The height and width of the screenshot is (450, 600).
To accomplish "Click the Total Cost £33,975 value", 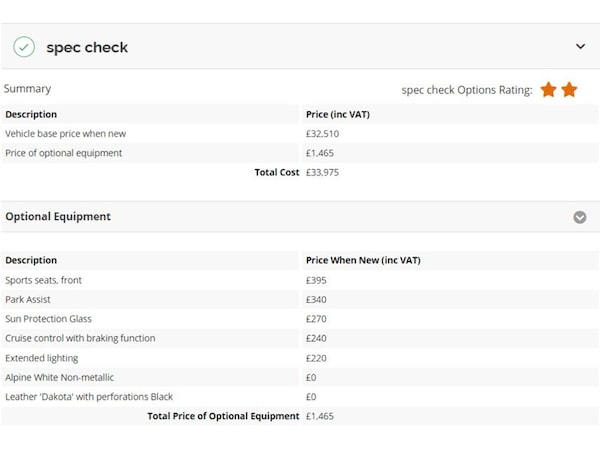I will tap(322, 173).
